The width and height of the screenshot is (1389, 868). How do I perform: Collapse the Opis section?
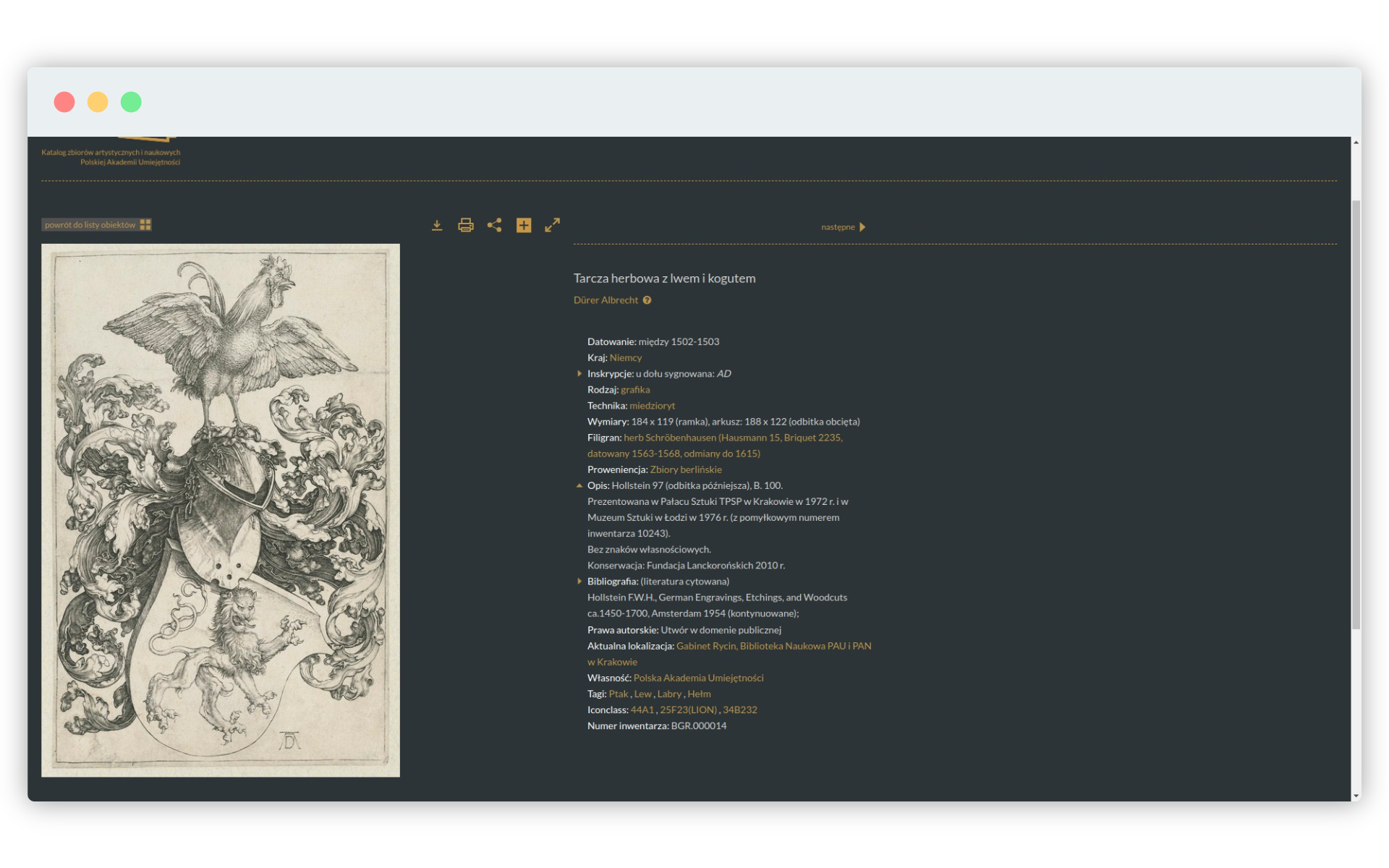(x=579, y=485)
